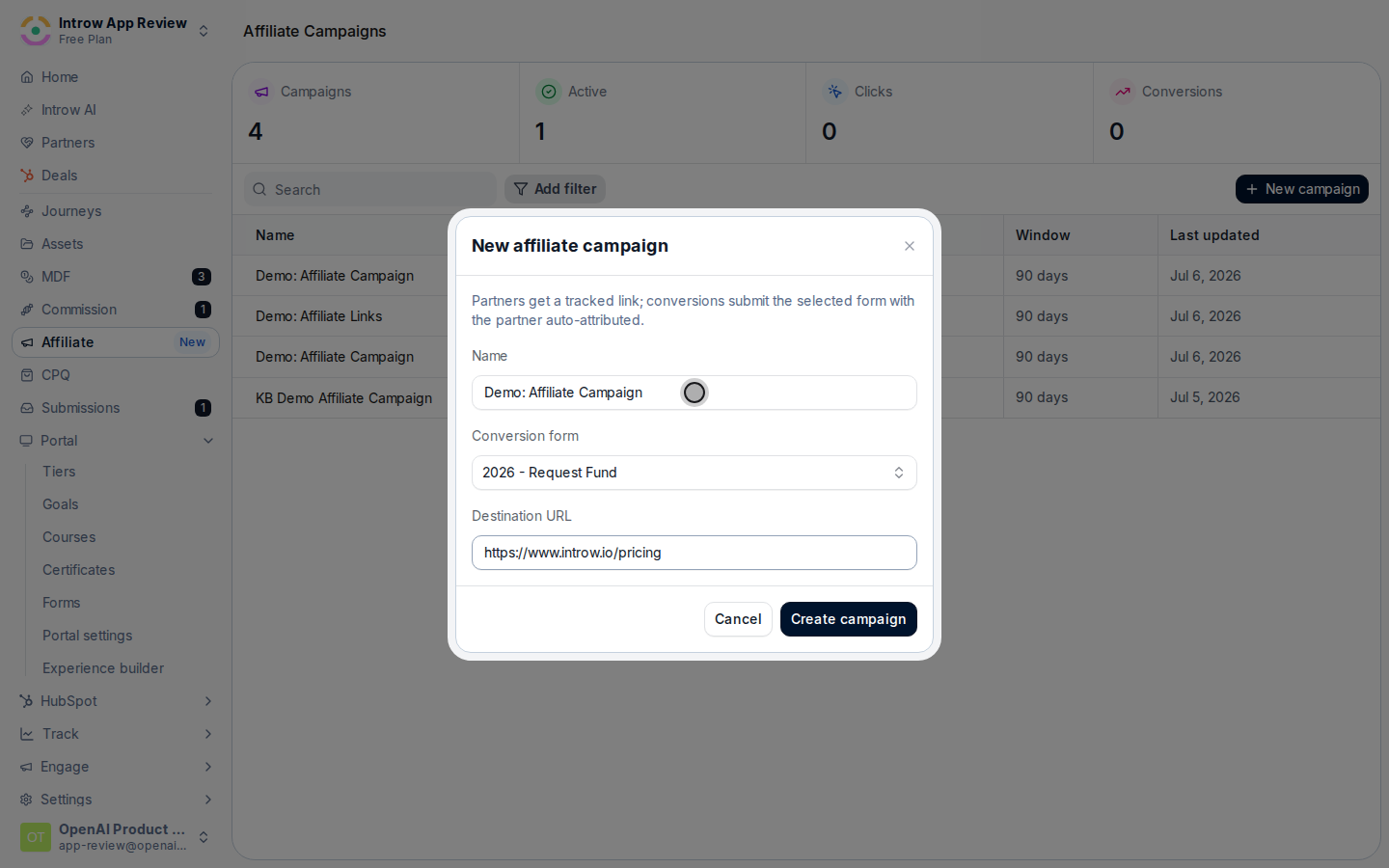This screenshot has width=1389, height=868.
Task: Click the Commission icon in sidebar
Action: (x=27, y=310)
